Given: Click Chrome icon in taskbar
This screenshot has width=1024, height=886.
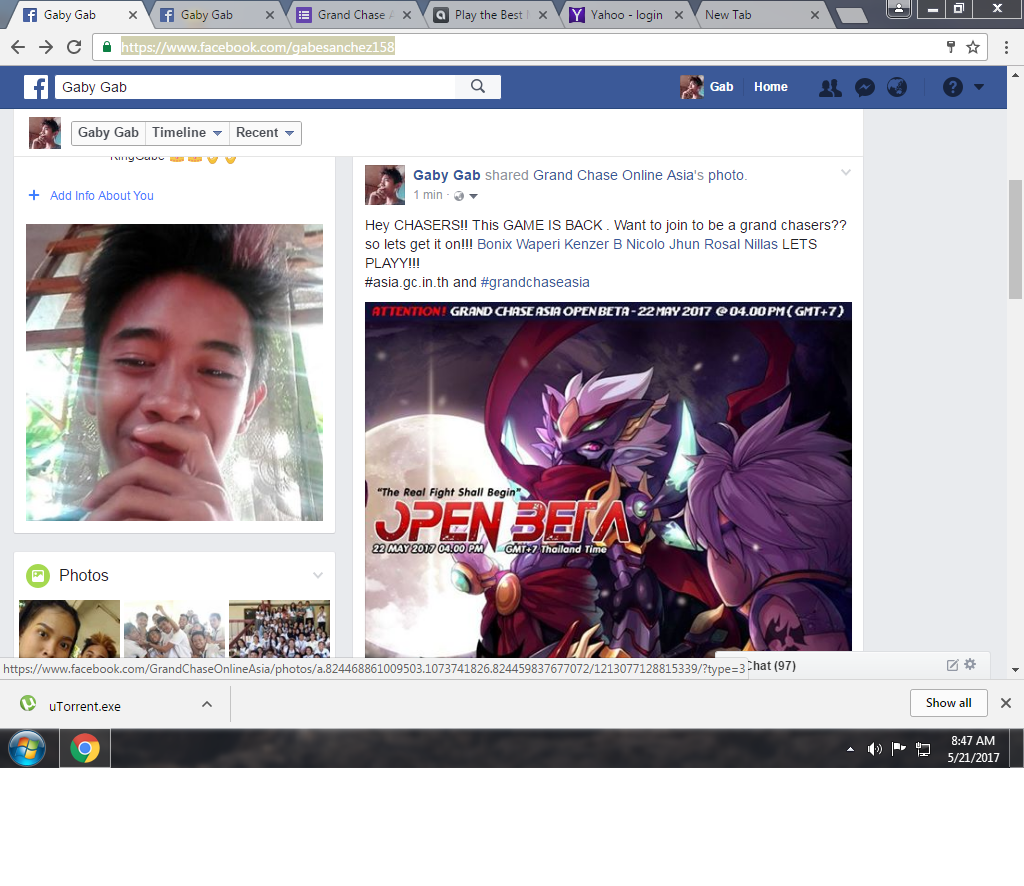Looking at the screenshot, I should click(85, 748).
